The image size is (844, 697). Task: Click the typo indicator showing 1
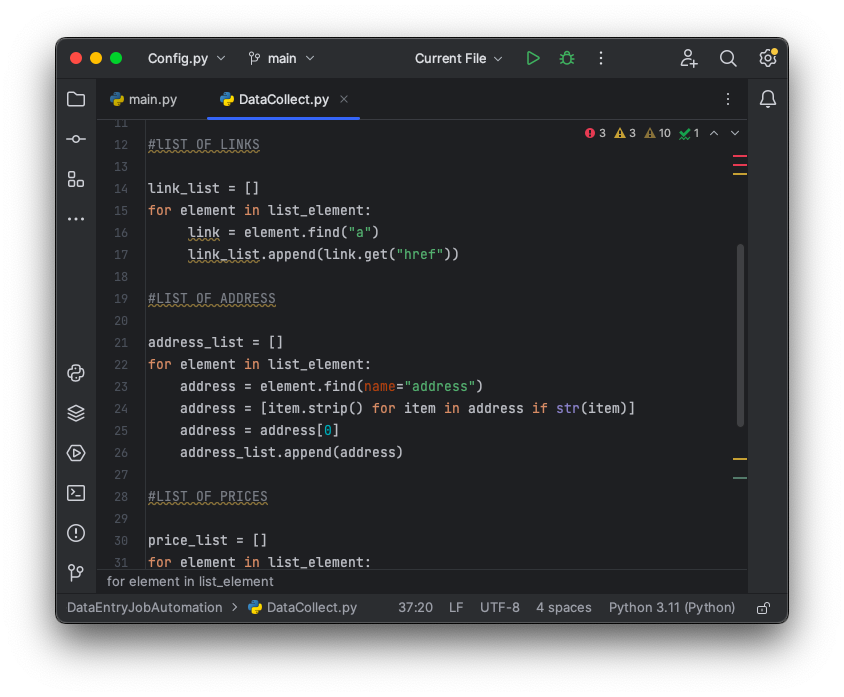690,133
